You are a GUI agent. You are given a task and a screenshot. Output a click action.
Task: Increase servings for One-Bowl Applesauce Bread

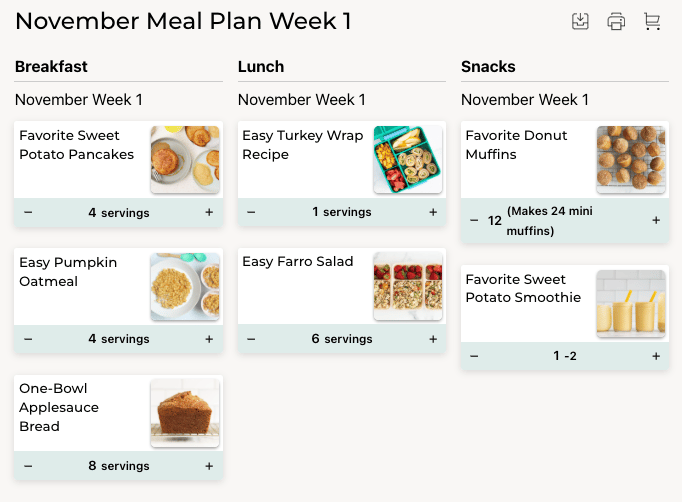[209, 466]
